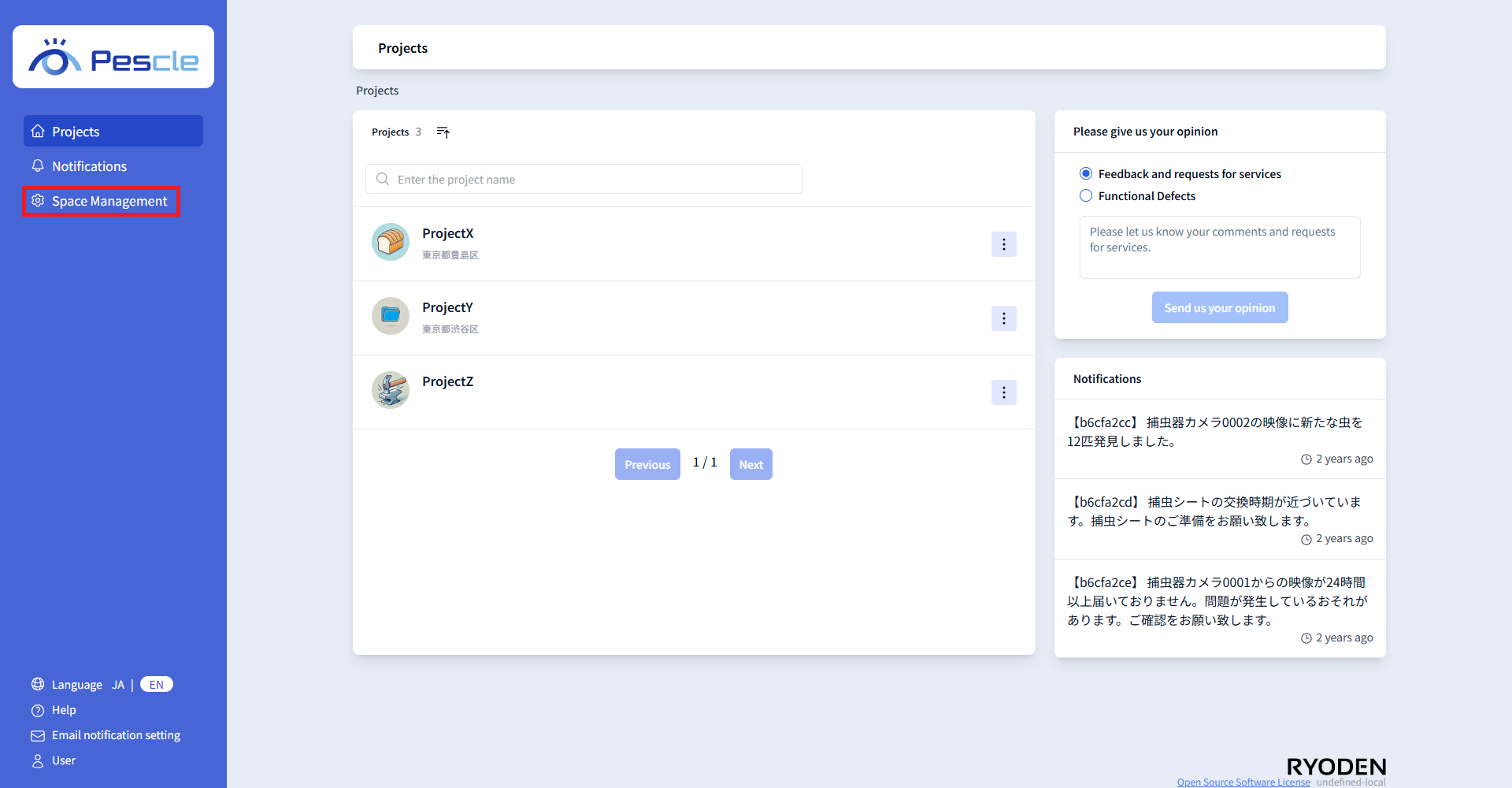Expand the options menu for ProjectZ
Image resolution: width=1512 pixels, height=788 pixels.
(x=1003, y=392)
